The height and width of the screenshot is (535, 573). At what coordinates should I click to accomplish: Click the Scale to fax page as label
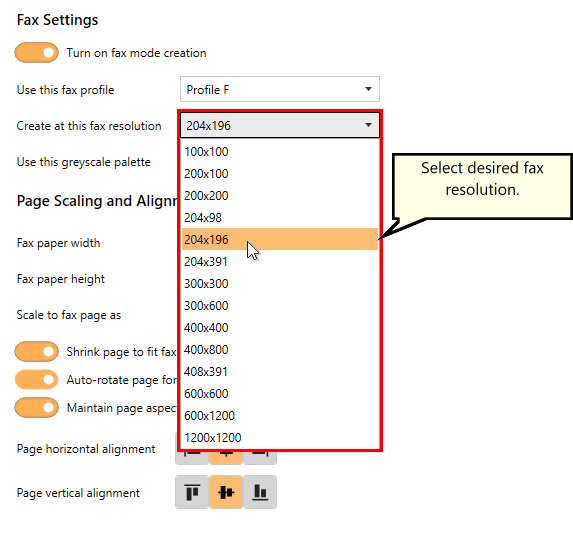pyautogui.click(x=69, y=315)
